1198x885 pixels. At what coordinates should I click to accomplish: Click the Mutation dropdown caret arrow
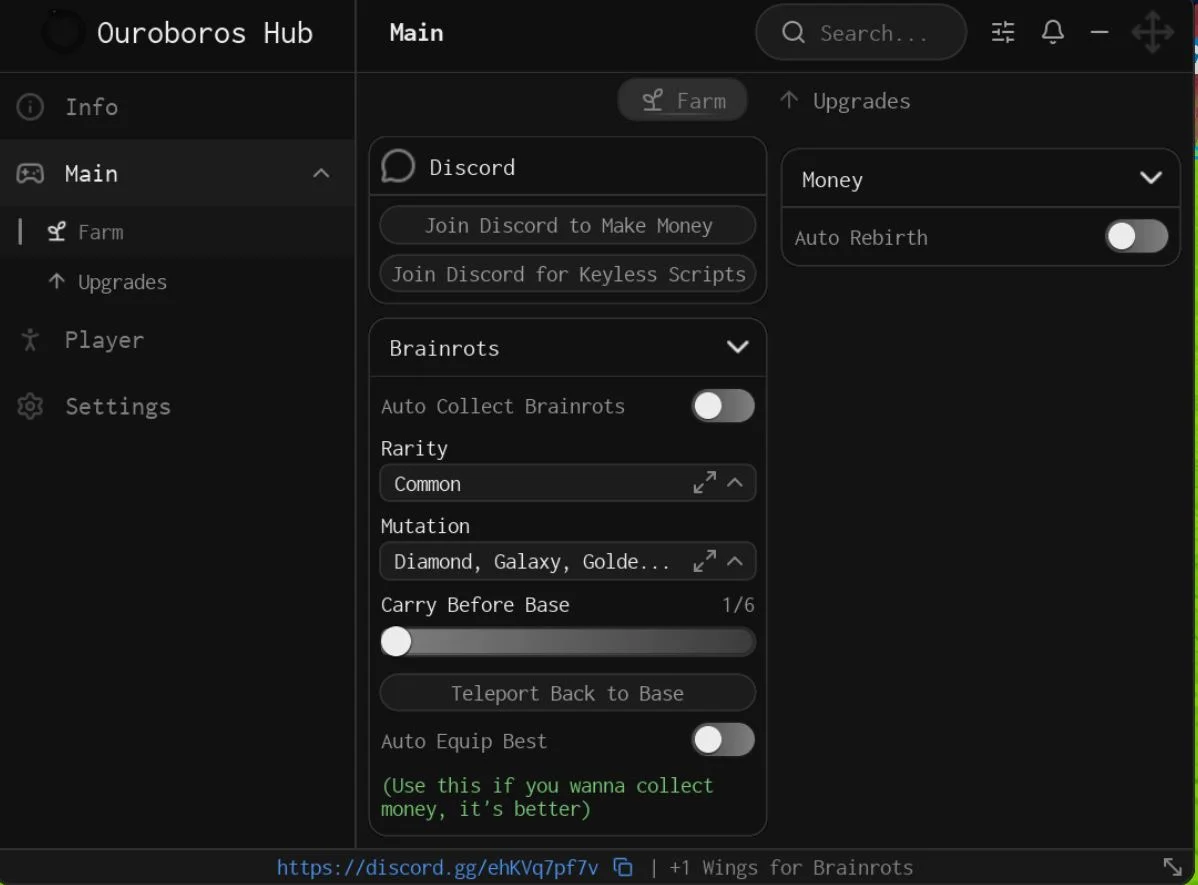click(735, 561)
